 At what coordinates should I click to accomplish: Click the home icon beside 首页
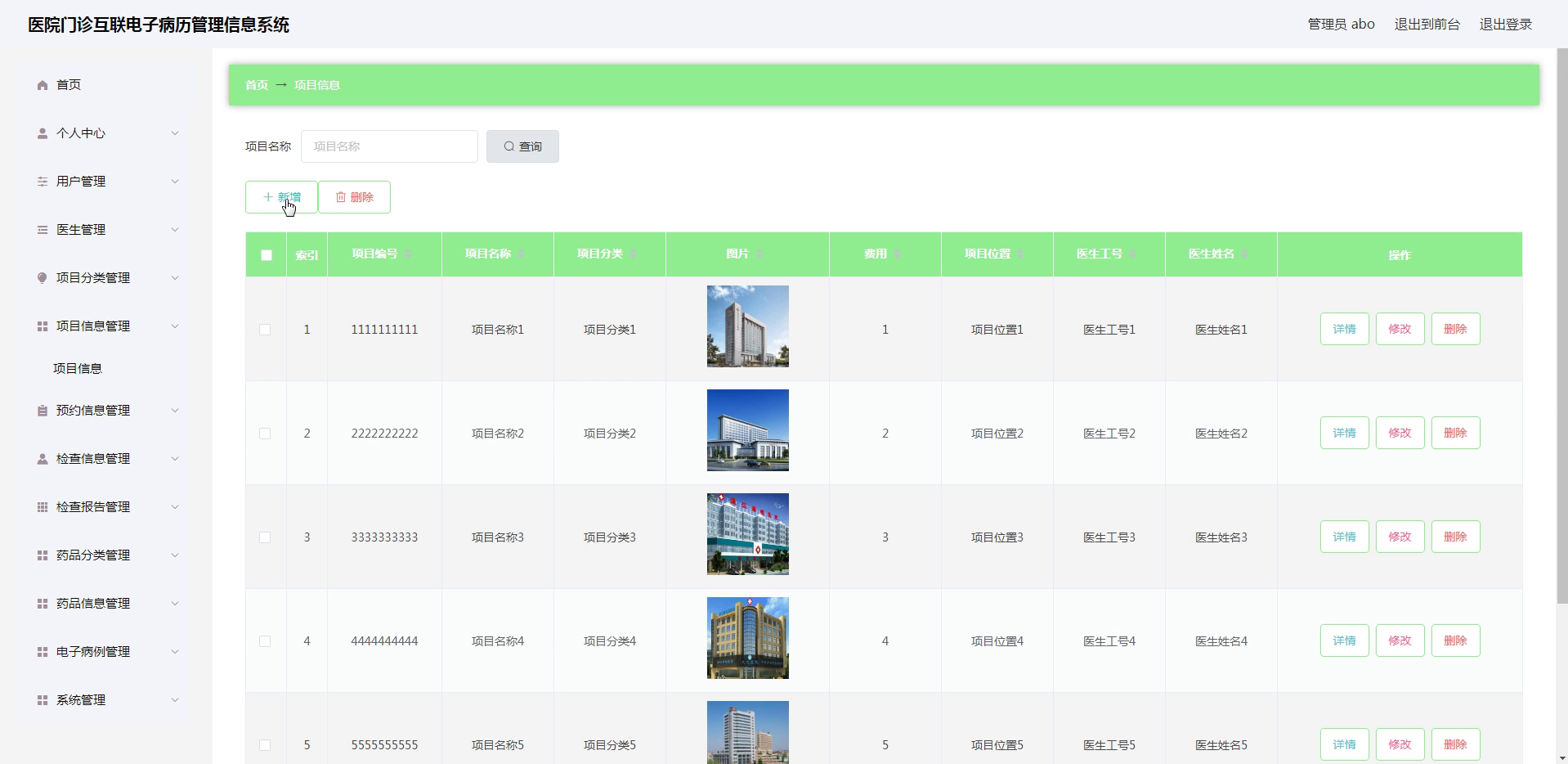(43, 85)
